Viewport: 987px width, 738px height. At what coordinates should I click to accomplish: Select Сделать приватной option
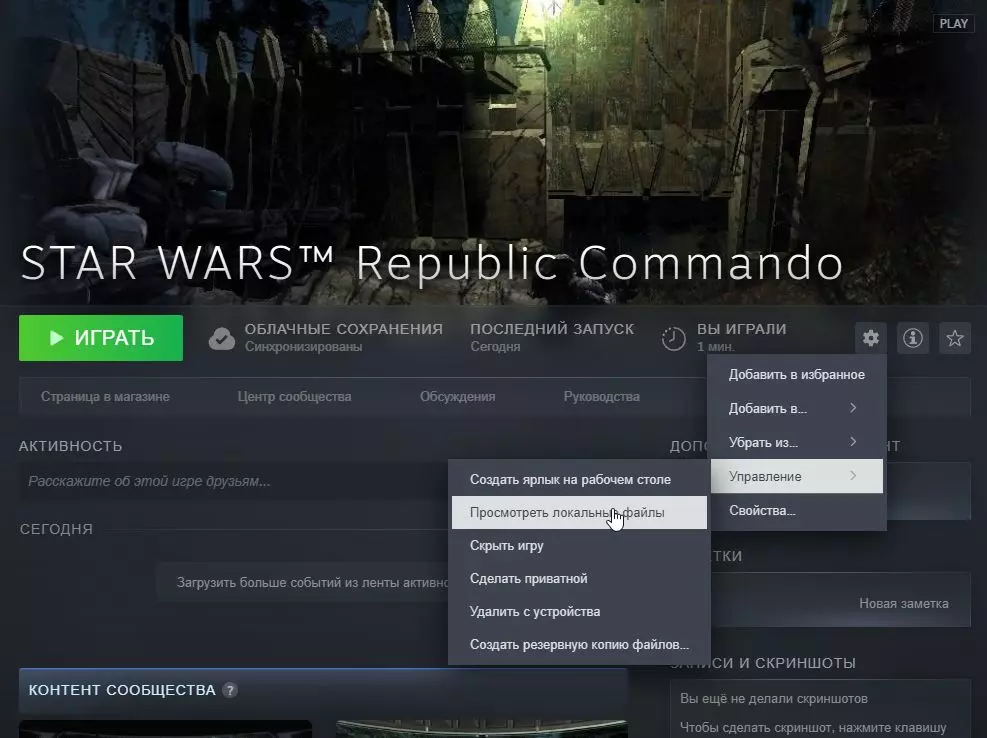[x=579, y=579]
